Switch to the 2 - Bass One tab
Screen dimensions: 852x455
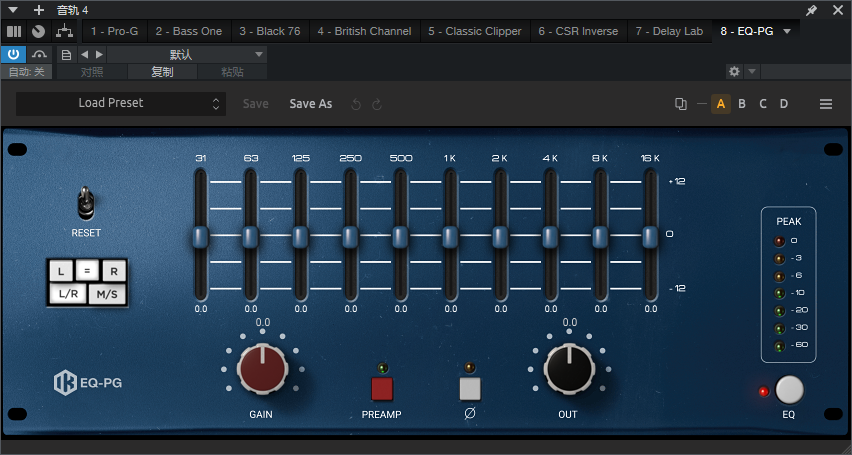pos(189,32)
